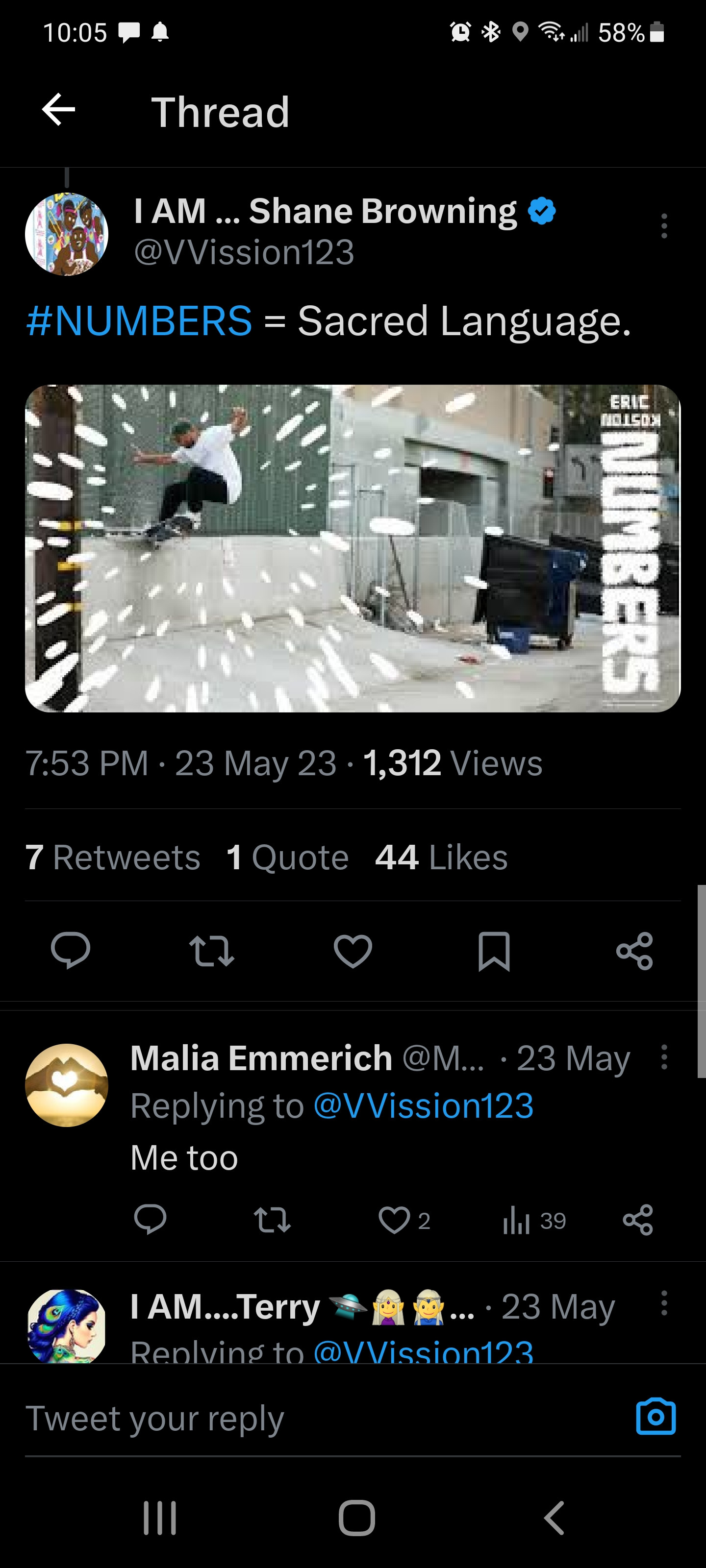Show the 44 Likes list
The width and height of the screenshot is (706, 1568).
click(x=441, y=857)
